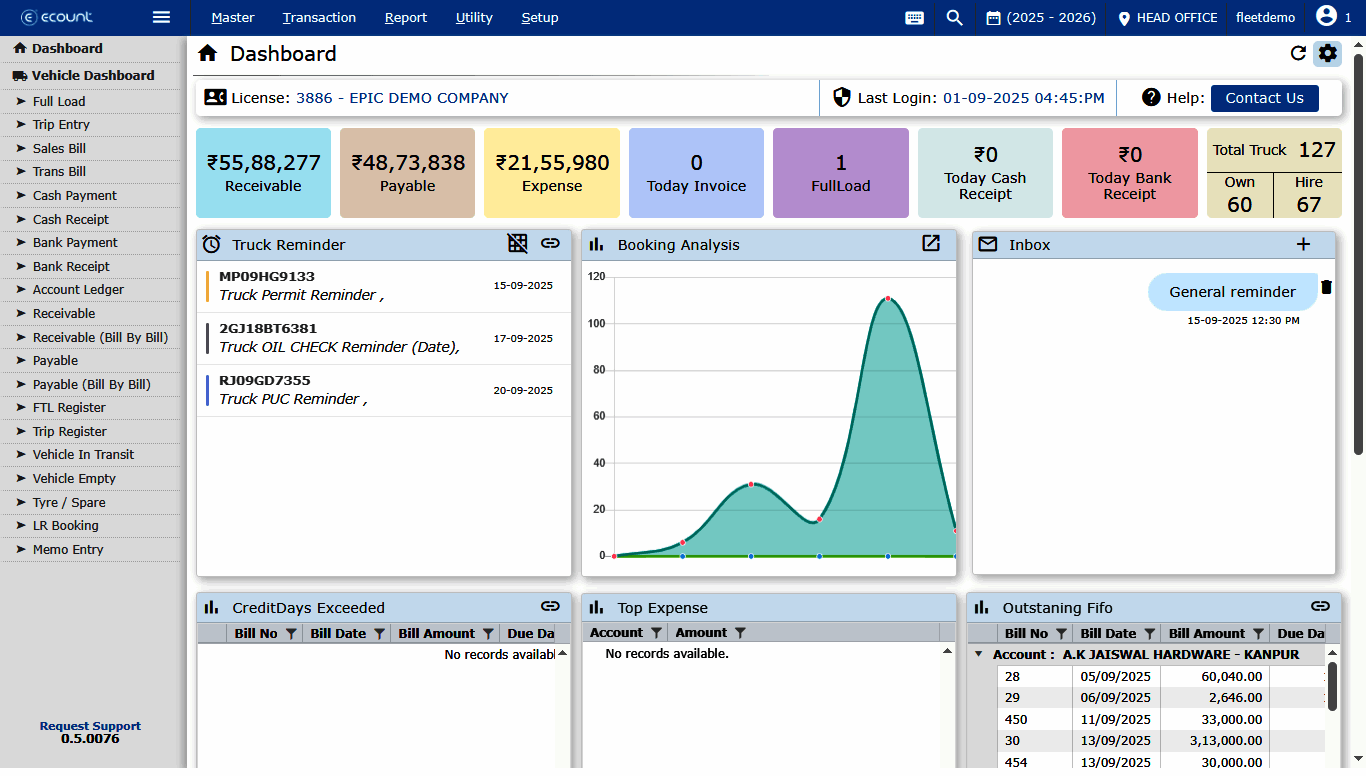1366x776 pixels.
Task: Open the Report menu
Action: tap(405, 18)
